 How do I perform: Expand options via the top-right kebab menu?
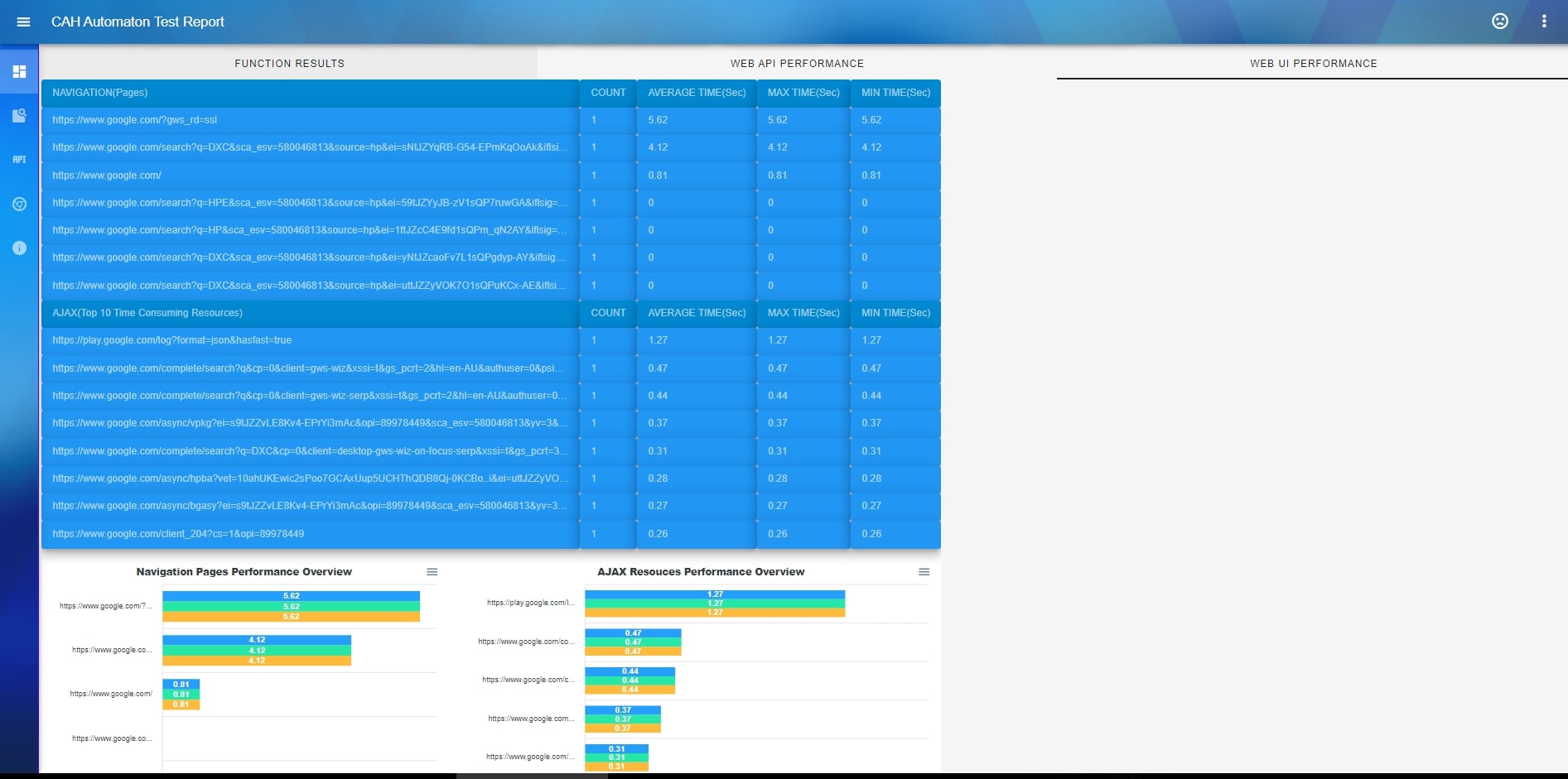1544,22
